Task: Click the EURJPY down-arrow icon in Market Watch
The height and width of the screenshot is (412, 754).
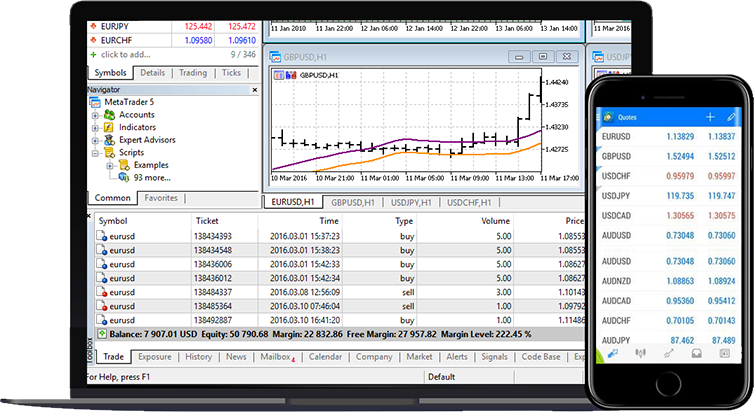Action: [93, 26]
